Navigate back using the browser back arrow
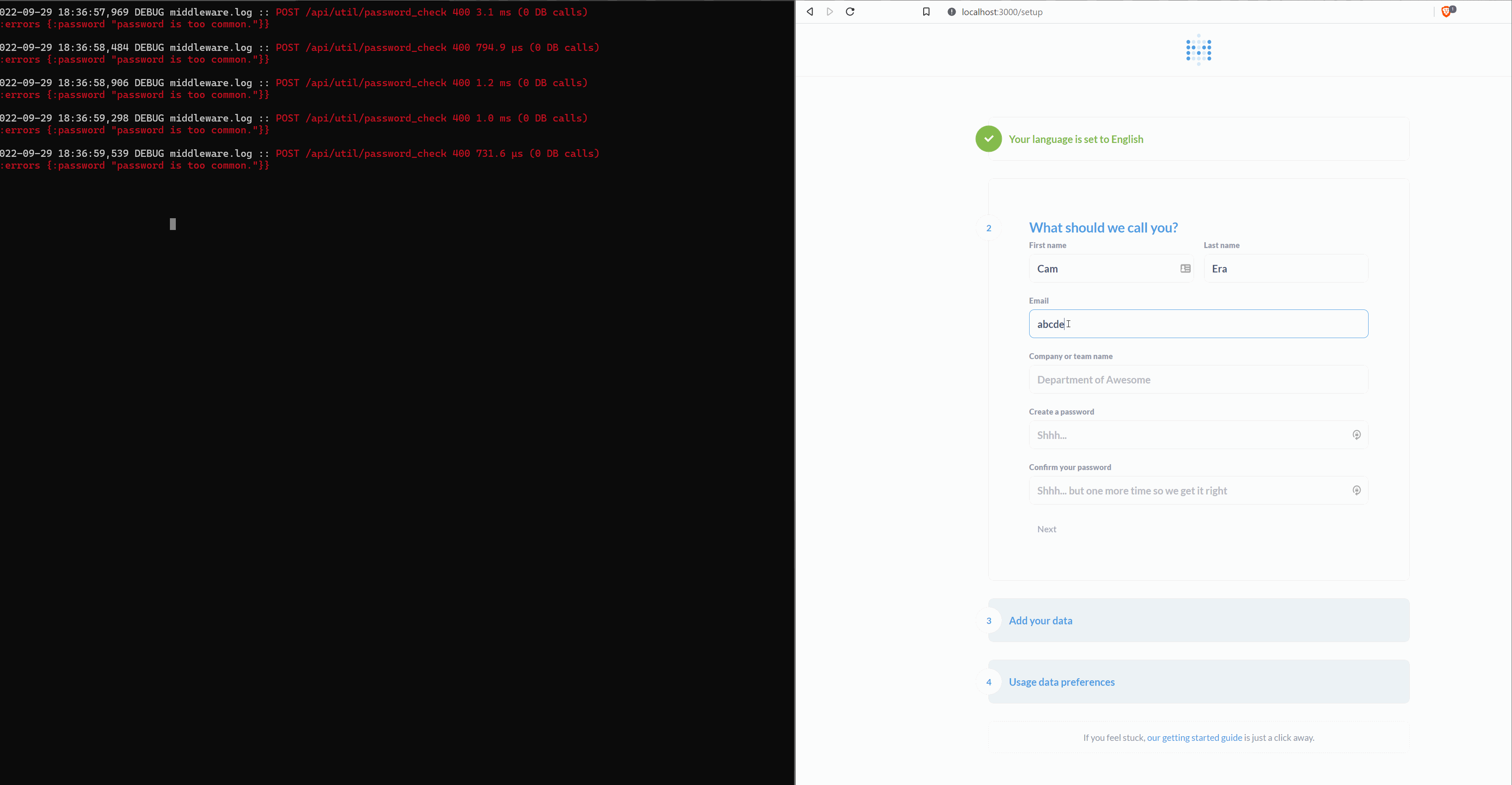This screenshot has width=1512, height=785. [x=809, y=12]
